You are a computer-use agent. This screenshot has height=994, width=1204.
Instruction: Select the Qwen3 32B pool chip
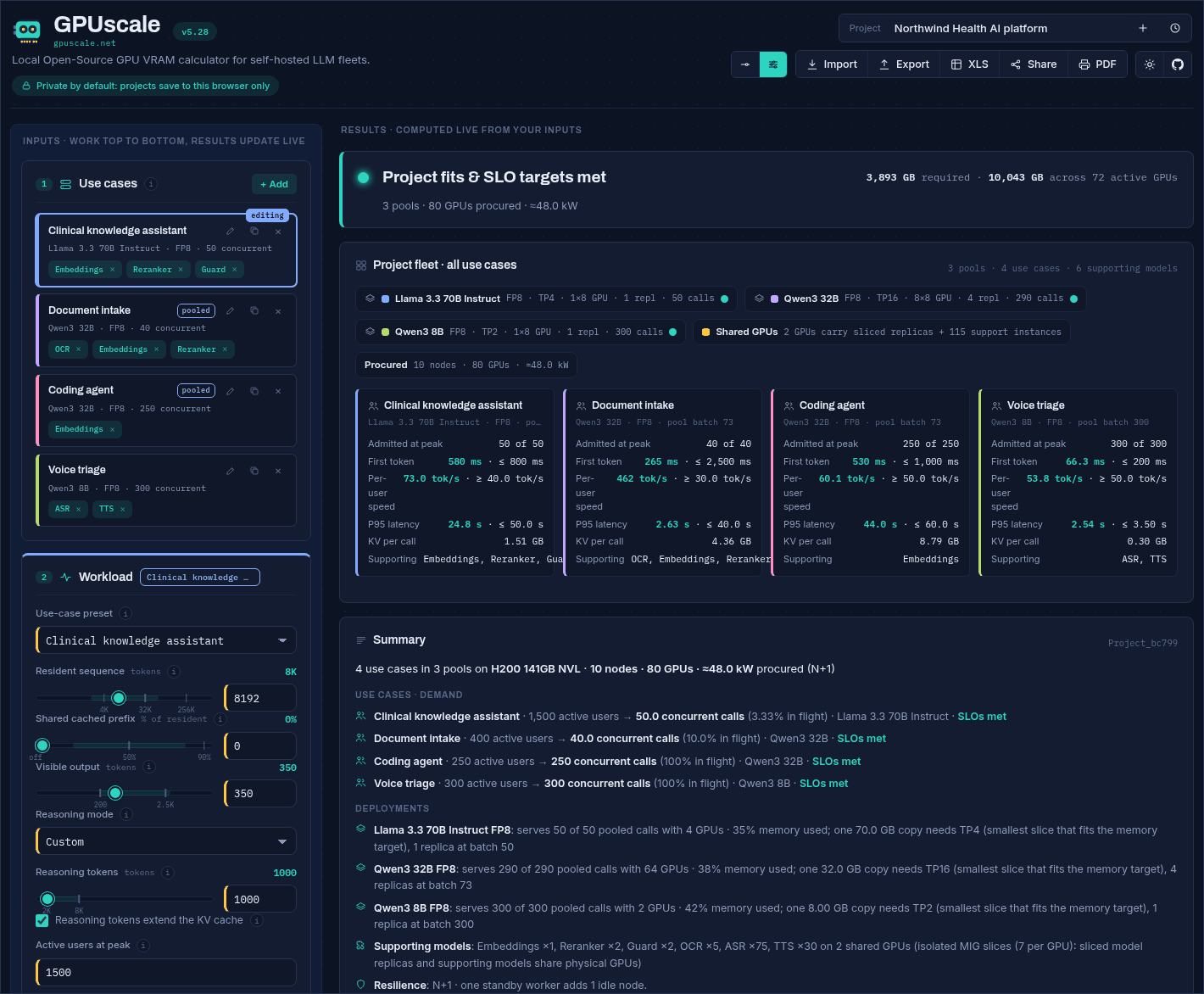[916, 299]
